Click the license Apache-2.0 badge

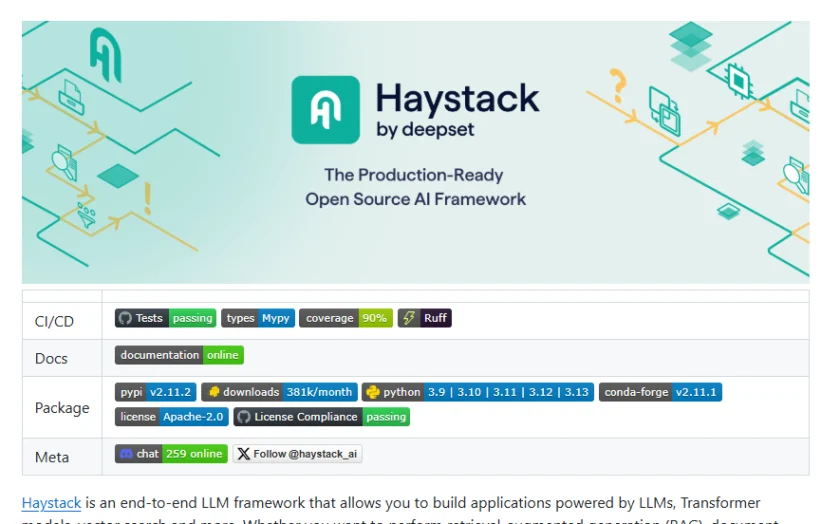point(171,417)
